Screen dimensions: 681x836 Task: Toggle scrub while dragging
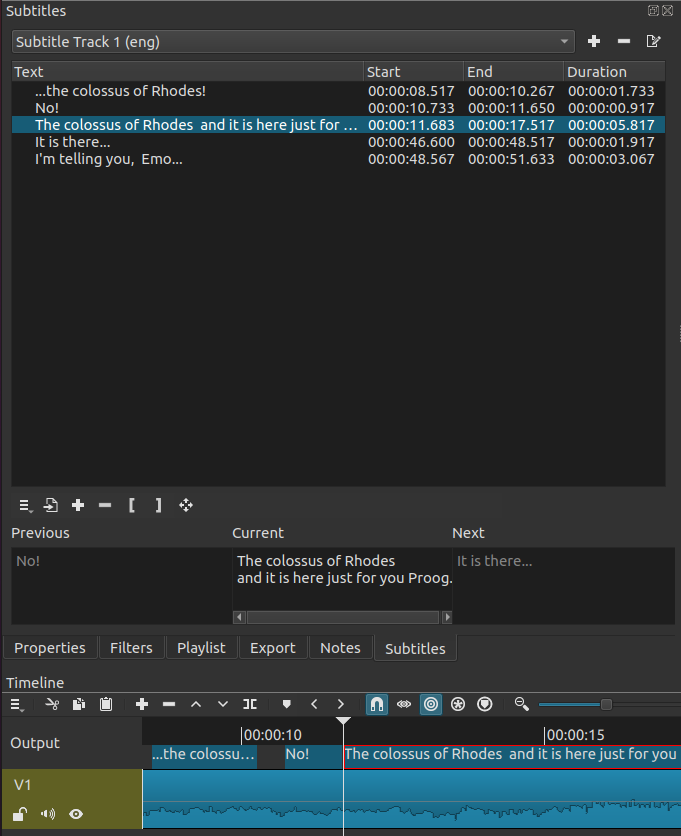coord(404,704)
